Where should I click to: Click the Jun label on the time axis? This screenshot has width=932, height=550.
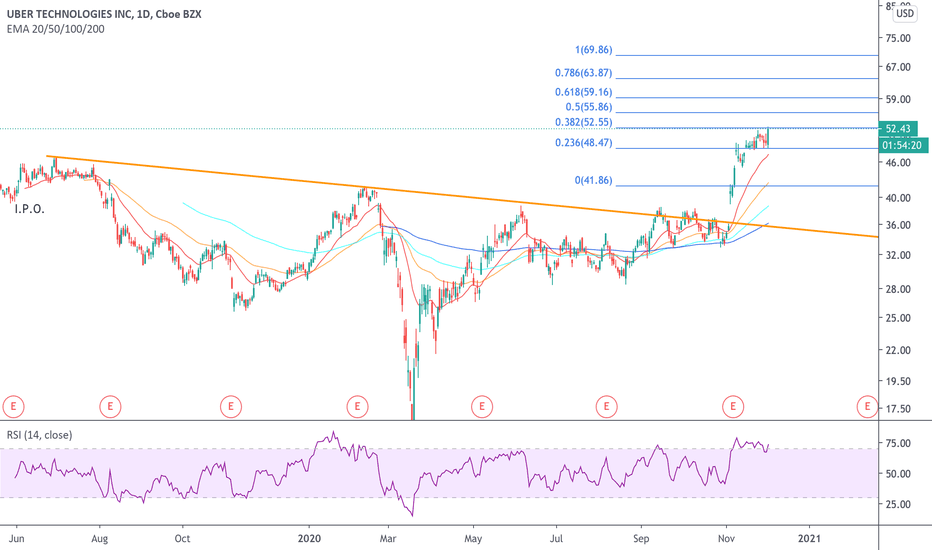tap(16, 539)
